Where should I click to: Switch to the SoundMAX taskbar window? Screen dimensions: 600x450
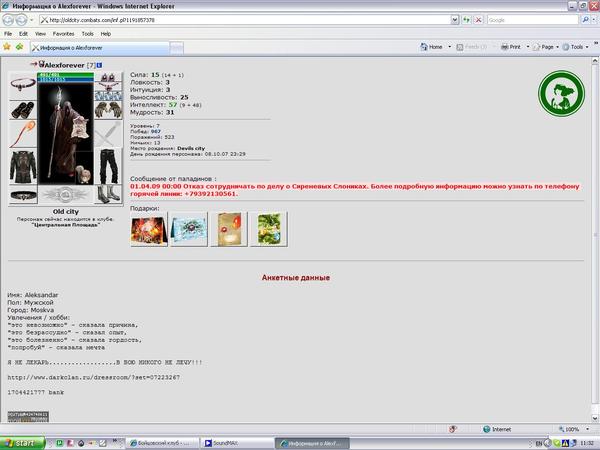pyautogui.click(x=237, y=443)
